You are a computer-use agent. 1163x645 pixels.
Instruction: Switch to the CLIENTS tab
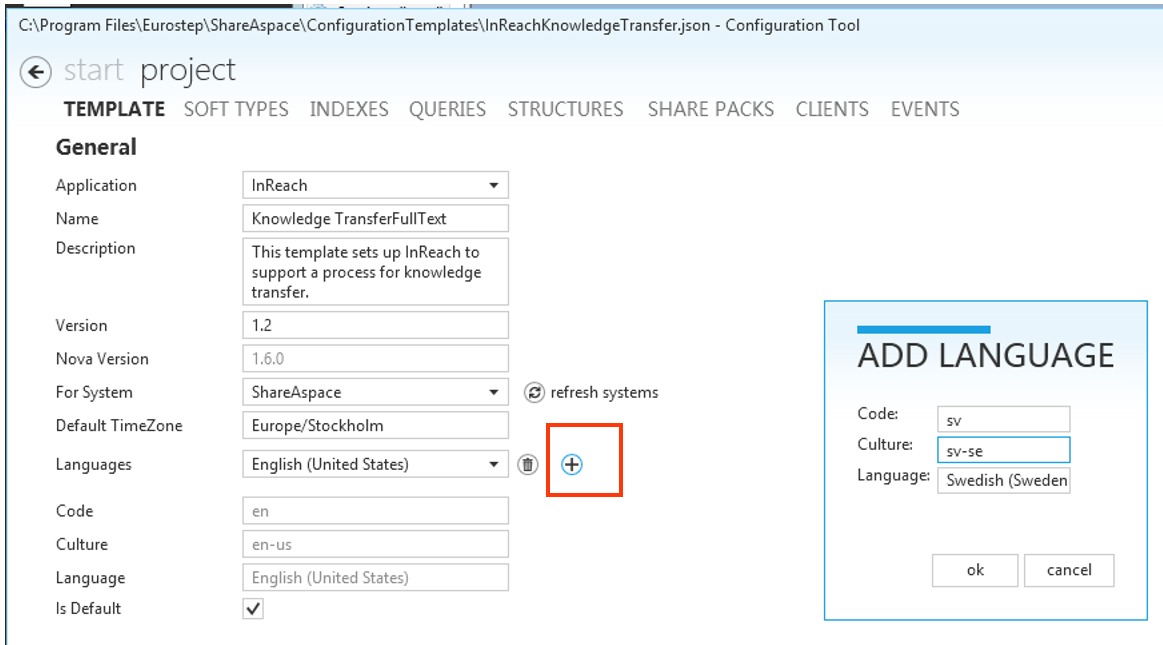[x=832, y=110]
